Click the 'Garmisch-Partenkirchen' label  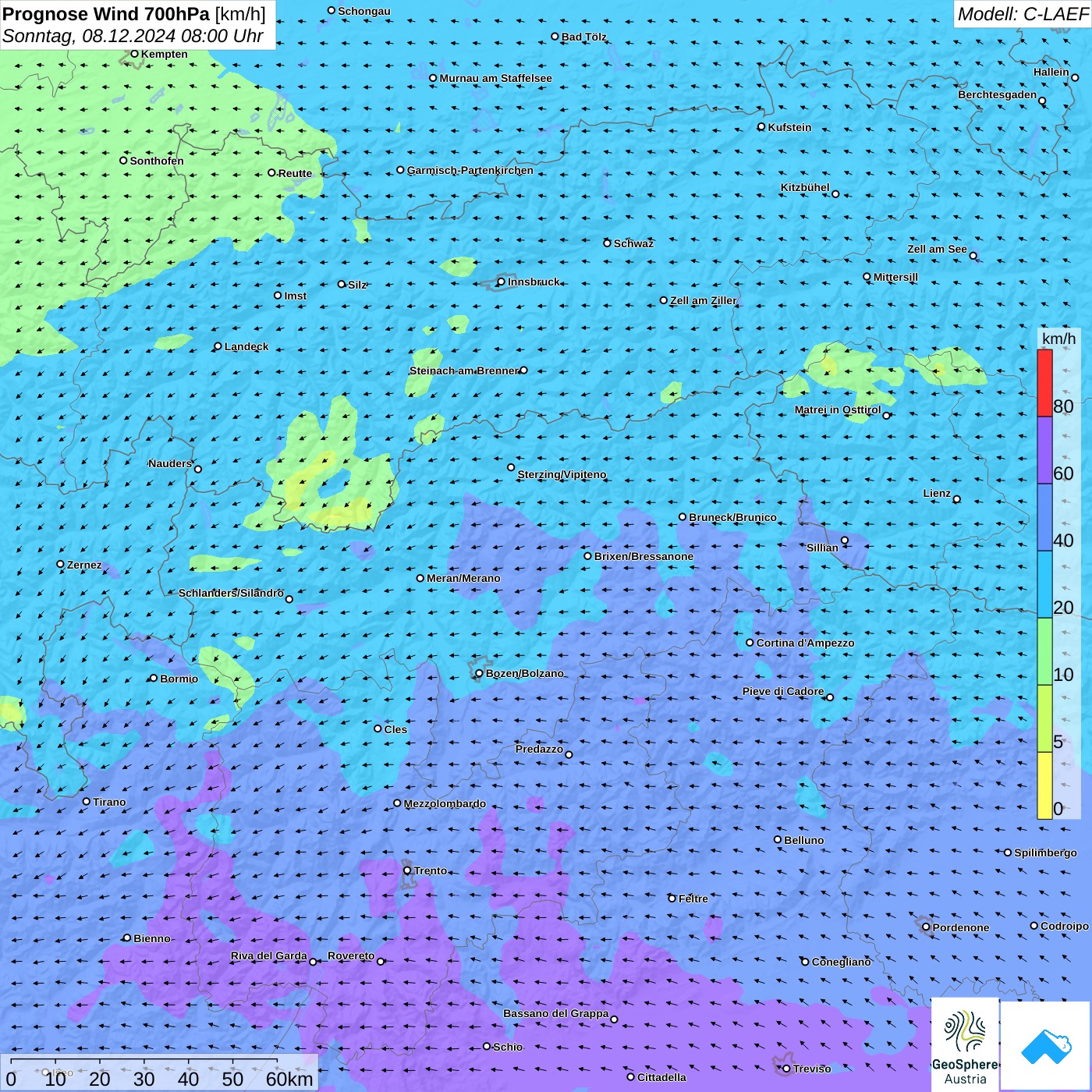point(470,170)
